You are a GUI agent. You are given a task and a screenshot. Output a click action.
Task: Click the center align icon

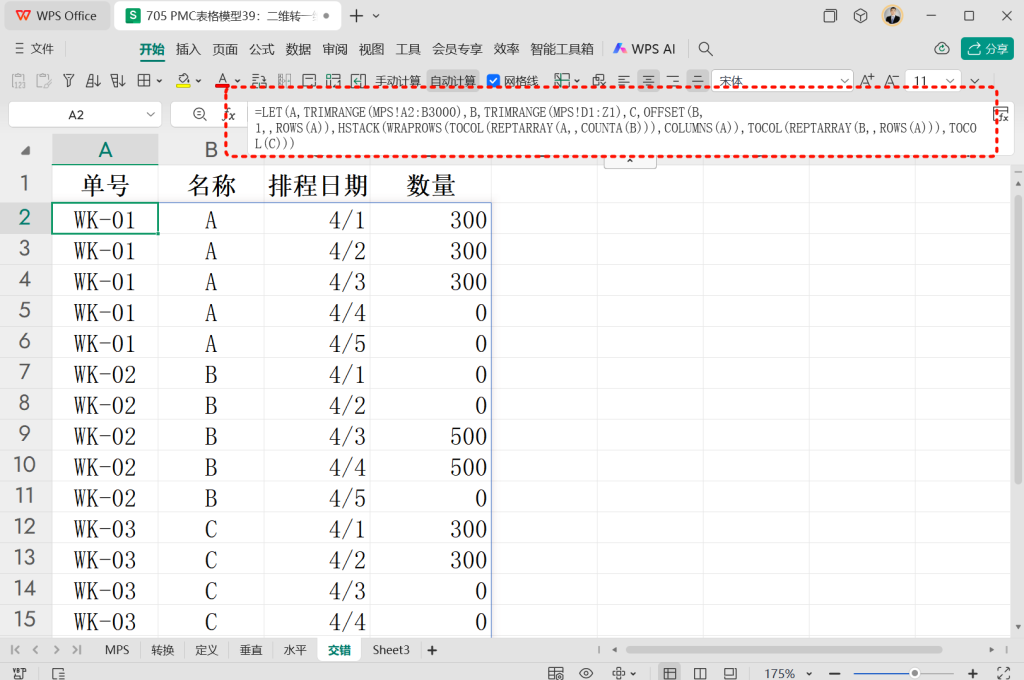pos(648,81)
